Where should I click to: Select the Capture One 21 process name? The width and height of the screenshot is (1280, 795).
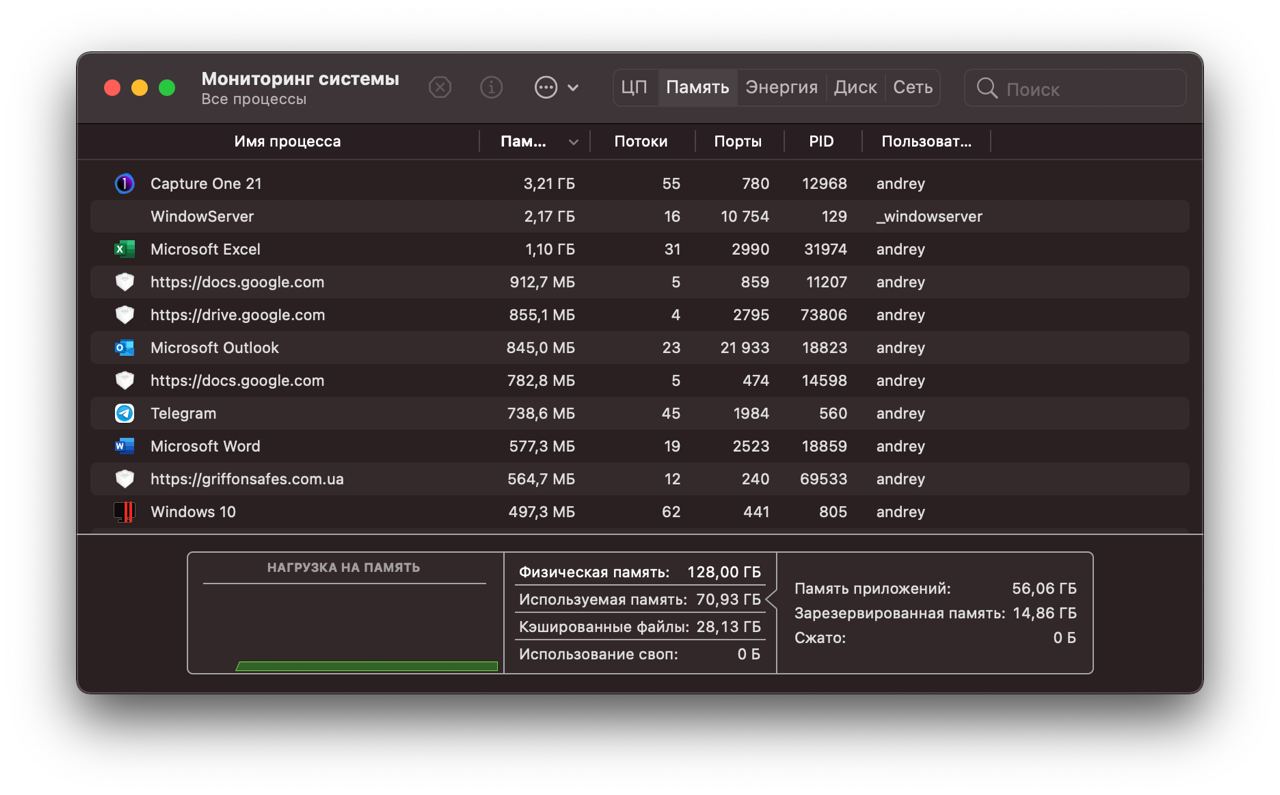[206, 184]
